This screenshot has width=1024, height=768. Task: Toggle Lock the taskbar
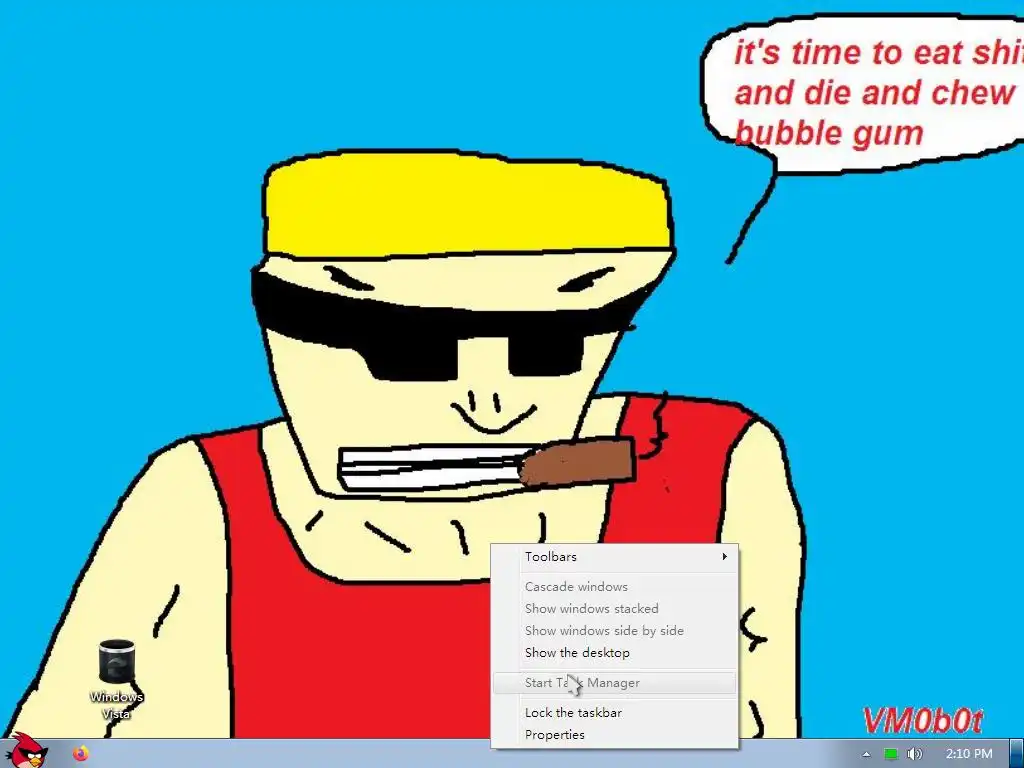coord(615,713)
